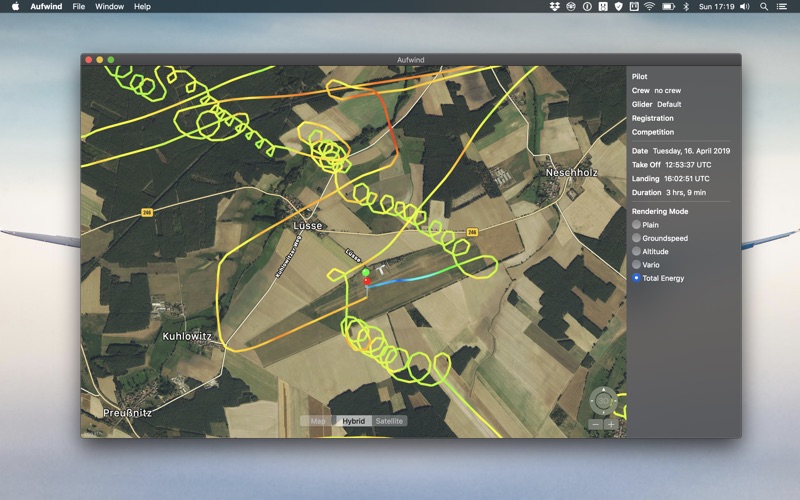
Task: Minimize the Aufwind window
Action: click(99, 60)
